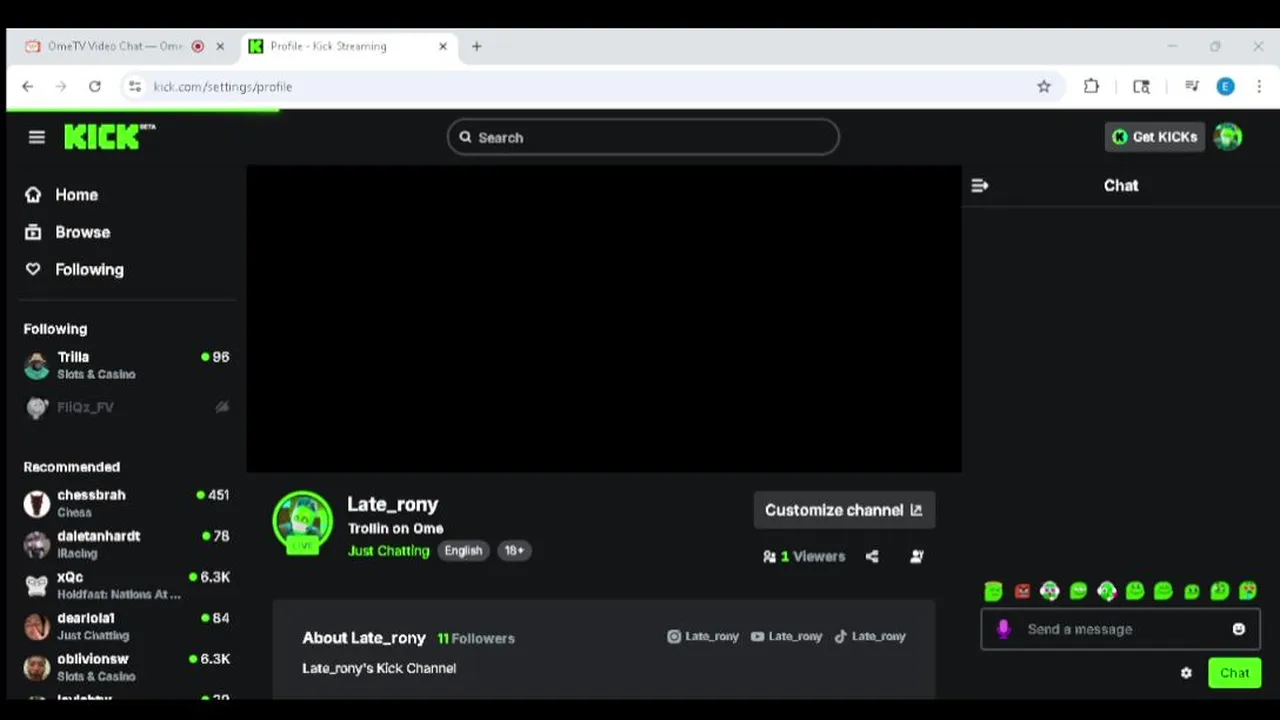1280x720 pixels.
Task: Collapse the chat panel with the arrow icon
Action: coord(980,185)
